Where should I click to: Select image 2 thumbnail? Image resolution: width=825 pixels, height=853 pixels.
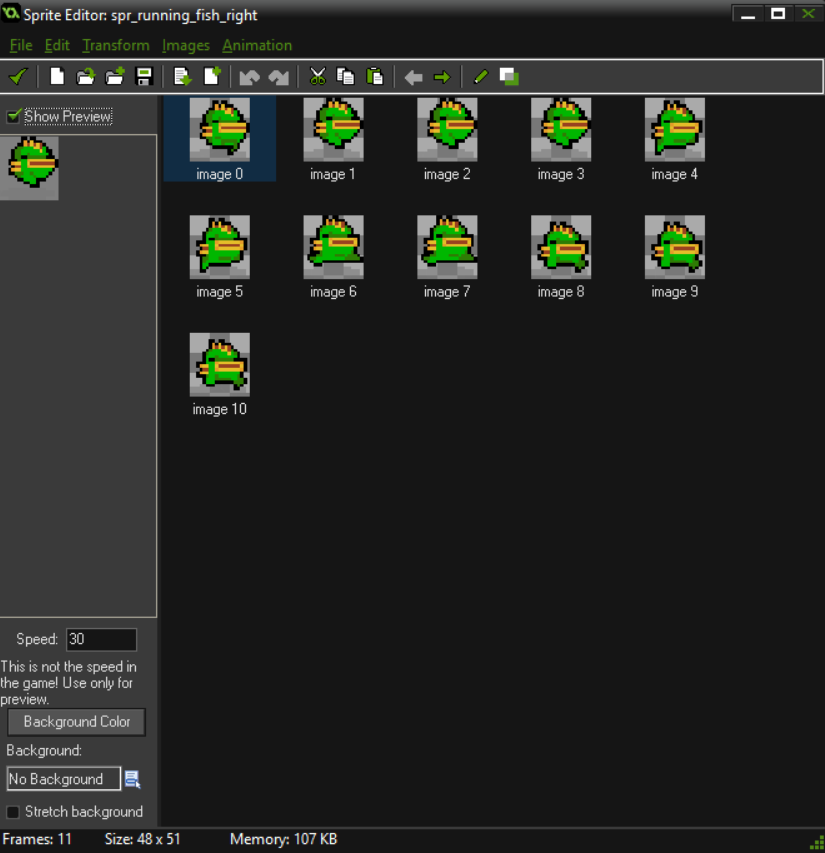pyautogui.click(x=447, y=129)
